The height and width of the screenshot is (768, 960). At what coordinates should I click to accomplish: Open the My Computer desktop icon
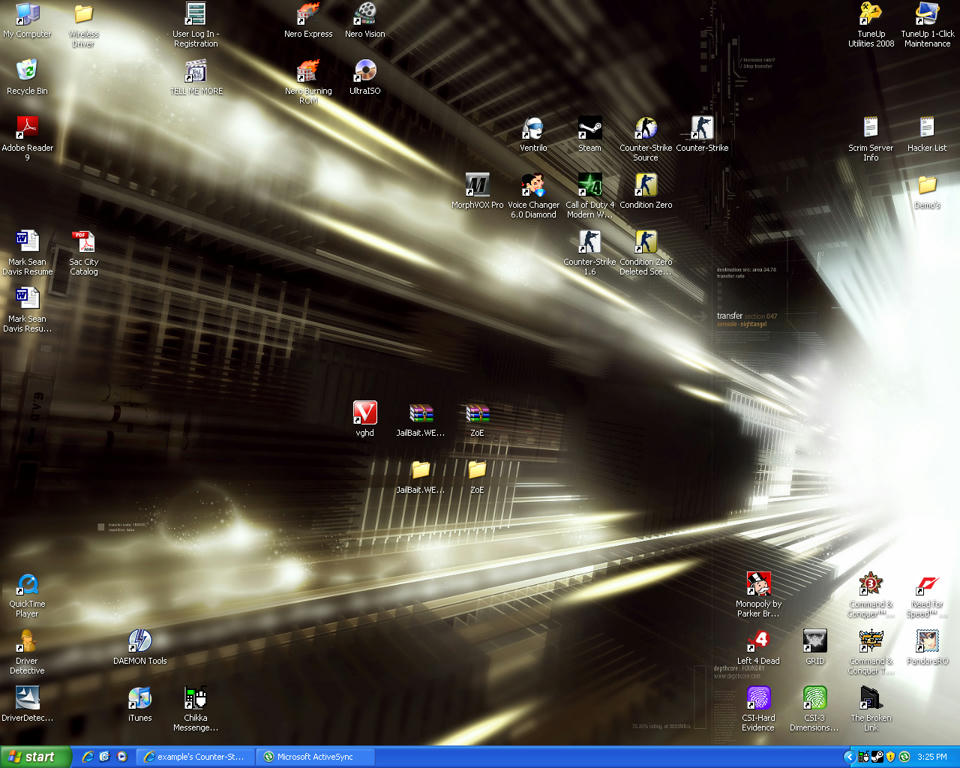tap(27, 21)
